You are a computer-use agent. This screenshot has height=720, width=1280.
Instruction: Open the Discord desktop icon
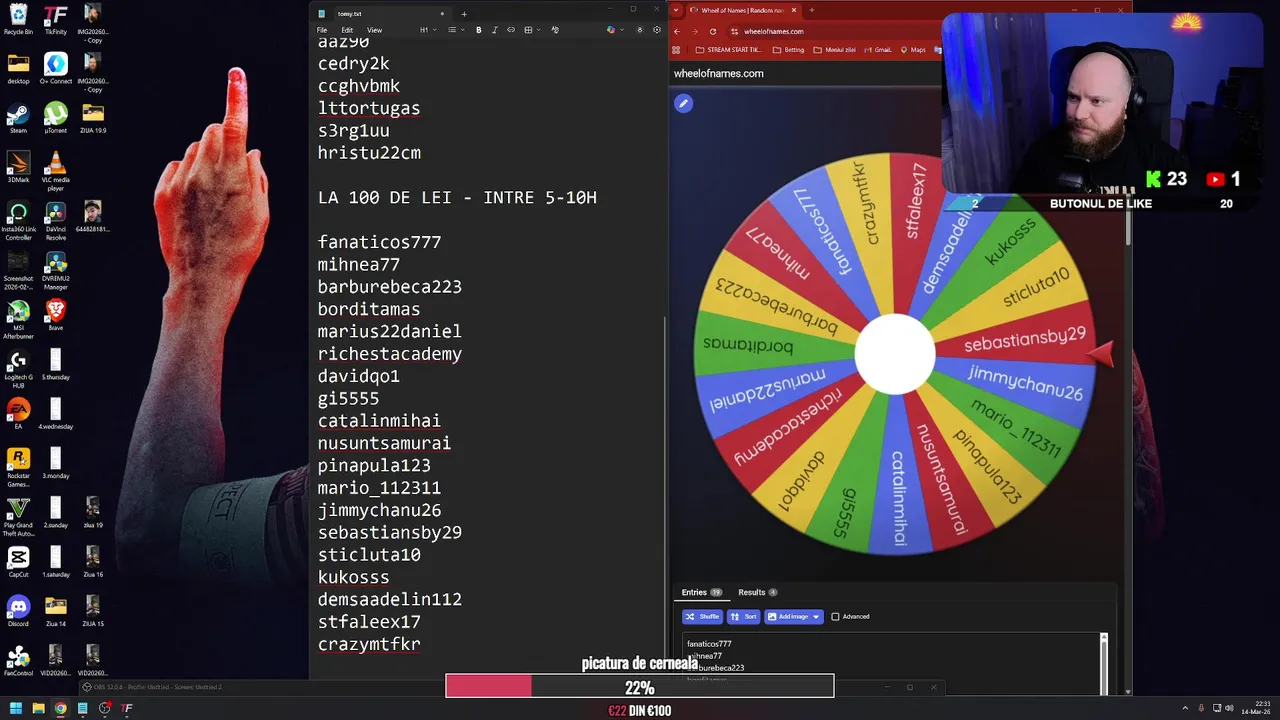pyautogui.click(x=18, y=611)
